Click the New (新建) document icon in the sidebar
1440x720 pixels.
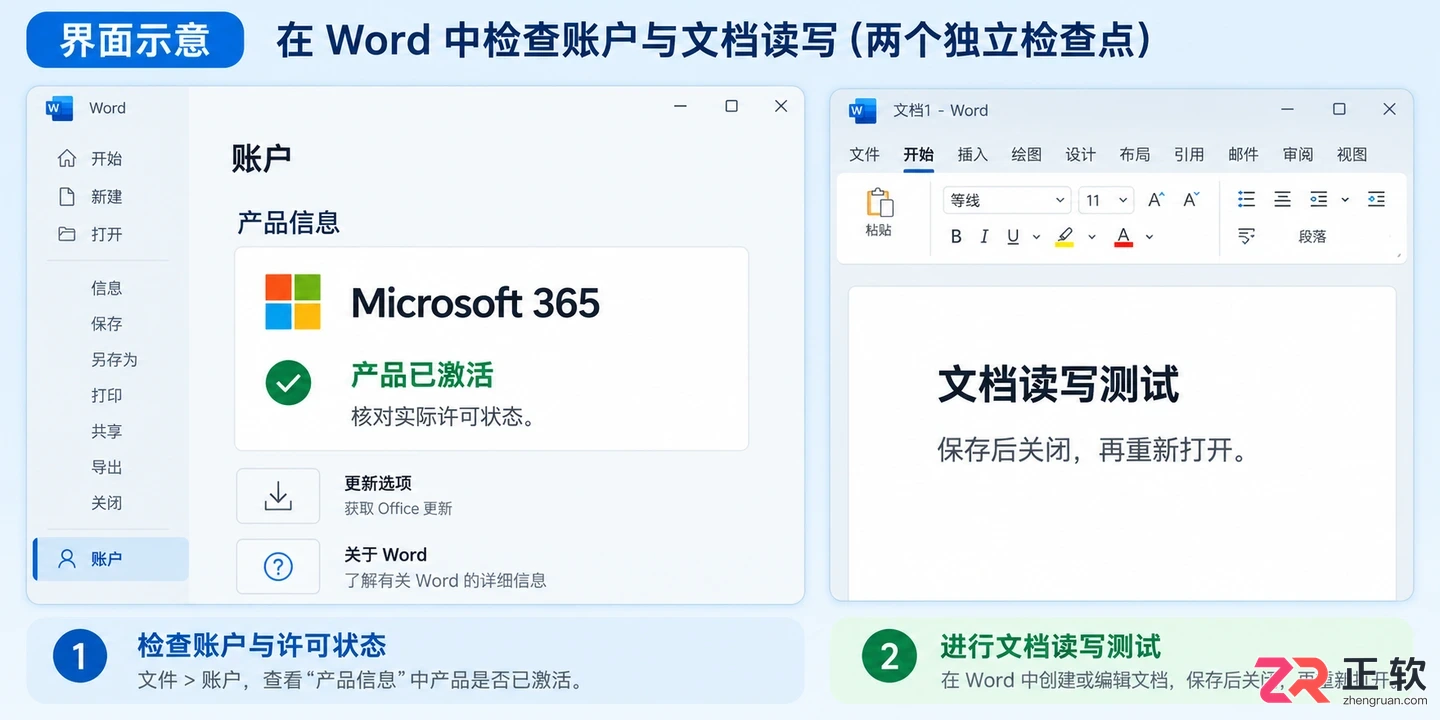tap(67, 196)
